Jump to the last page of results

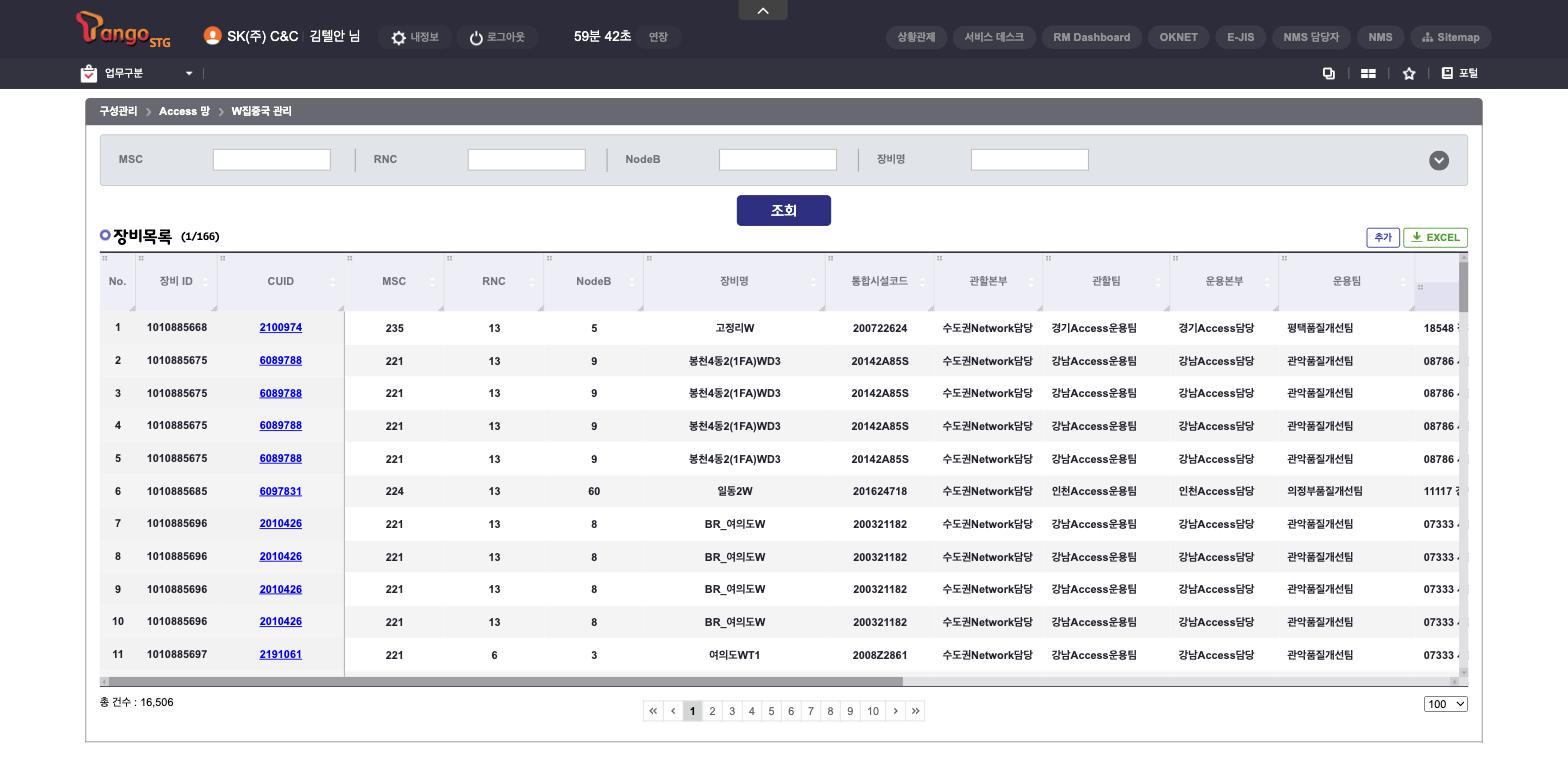click(915, 711)
